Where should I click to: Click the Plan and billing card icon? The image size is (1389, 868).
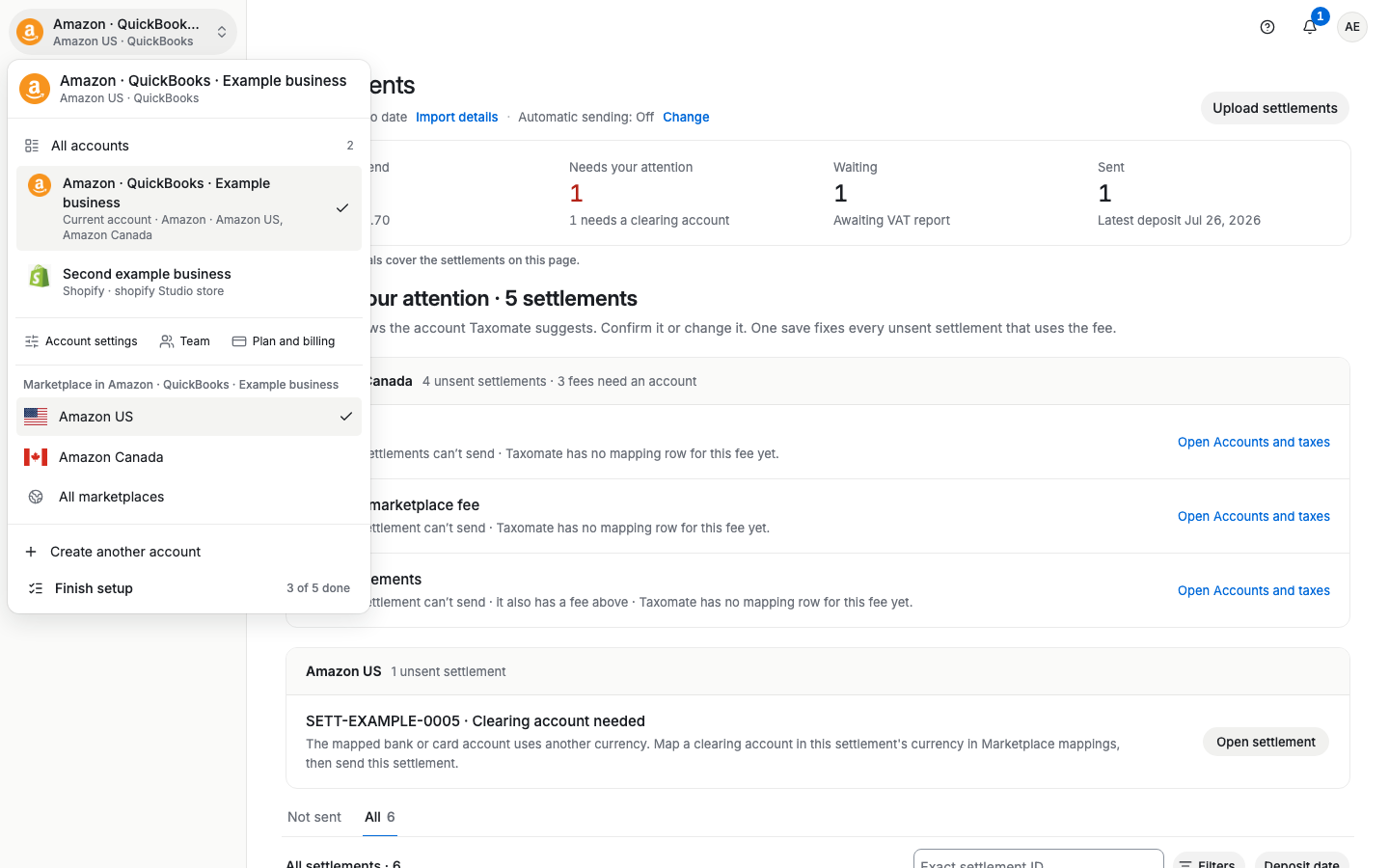pyautogui.click(x=239, y=341)
